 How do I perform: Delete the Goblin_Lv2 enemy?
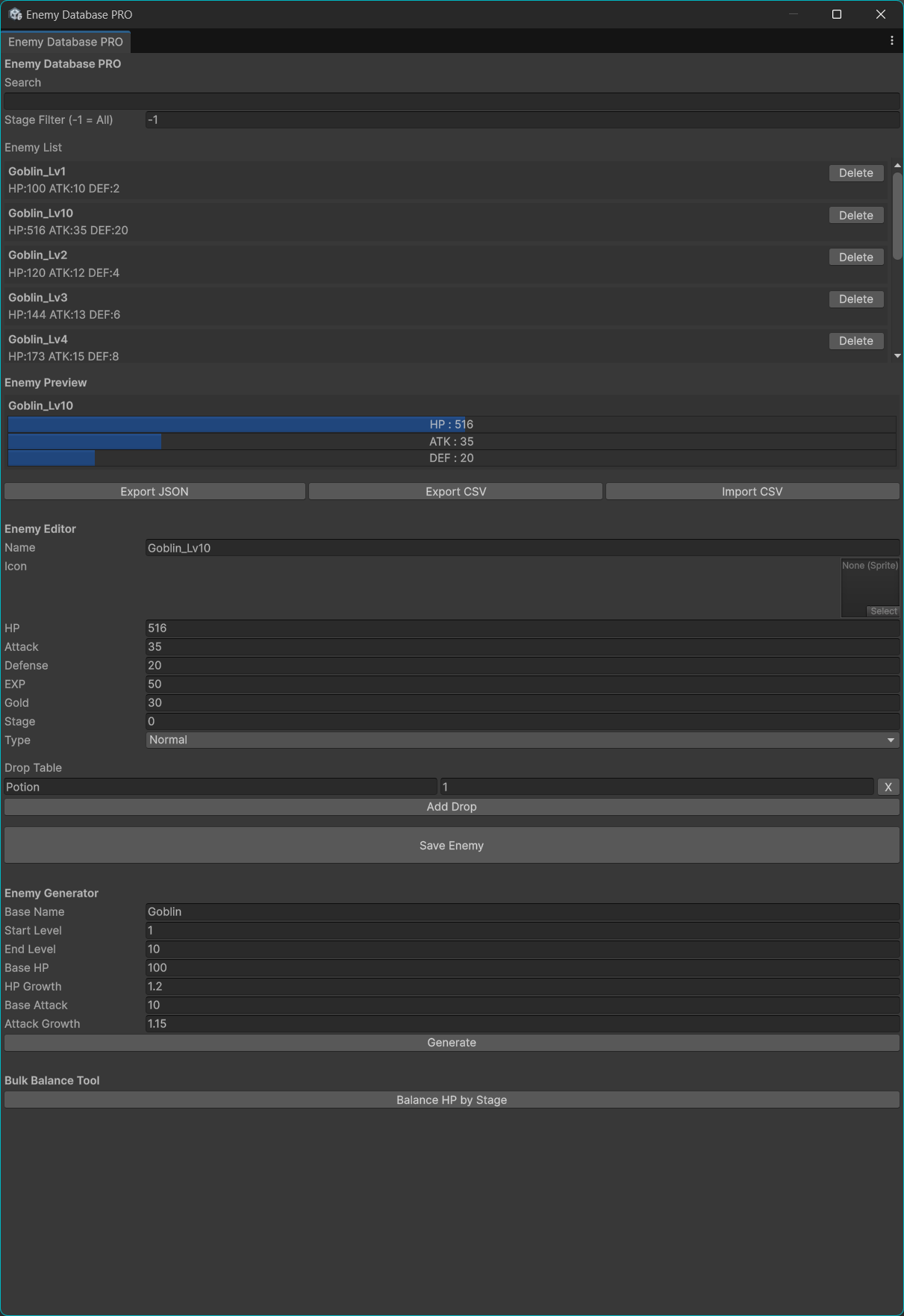click(x=856, y=257)
